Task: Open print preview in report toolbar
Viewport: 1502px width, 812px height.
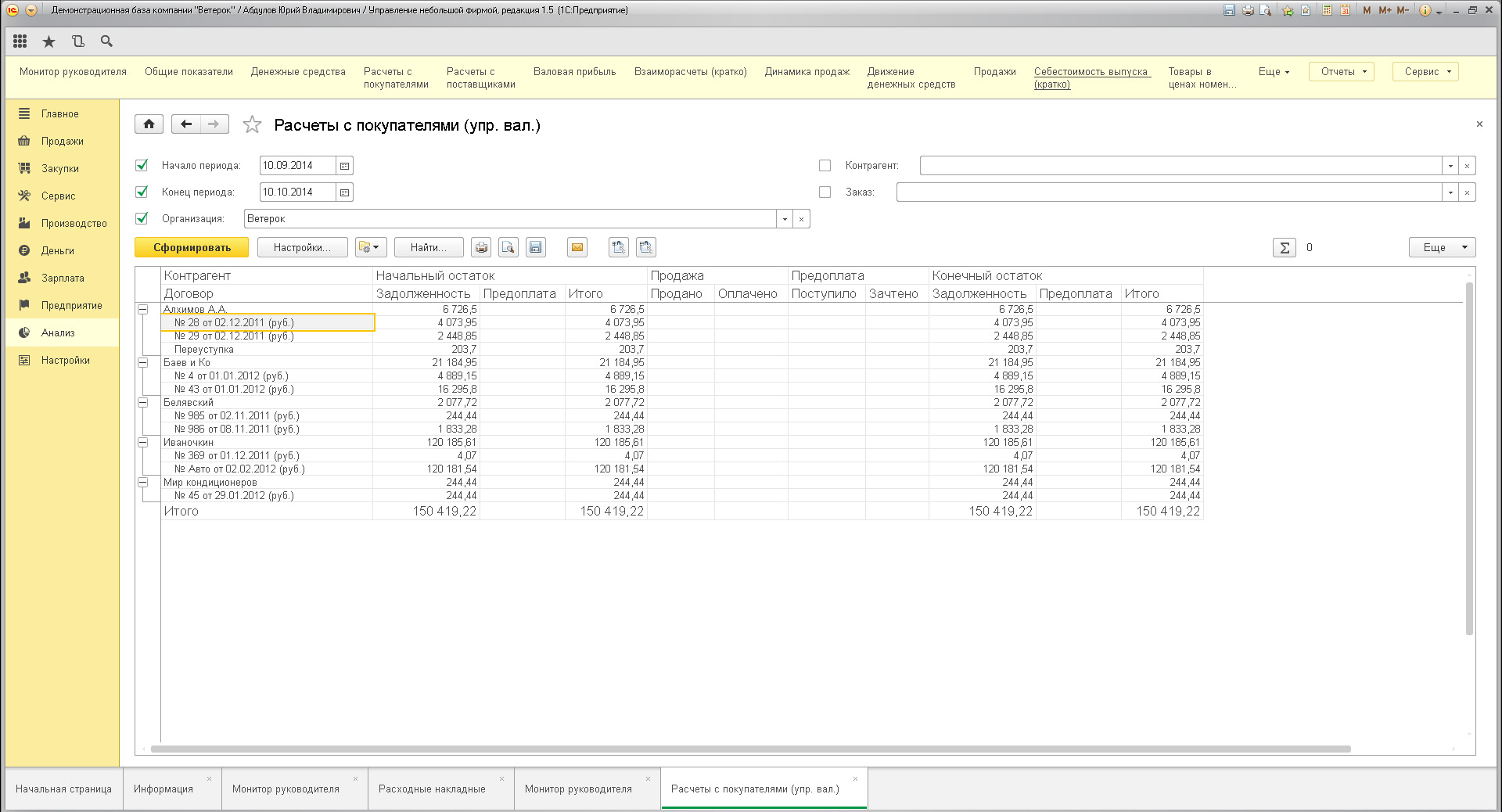Action: pyautogui.click(x=508, y=247)
